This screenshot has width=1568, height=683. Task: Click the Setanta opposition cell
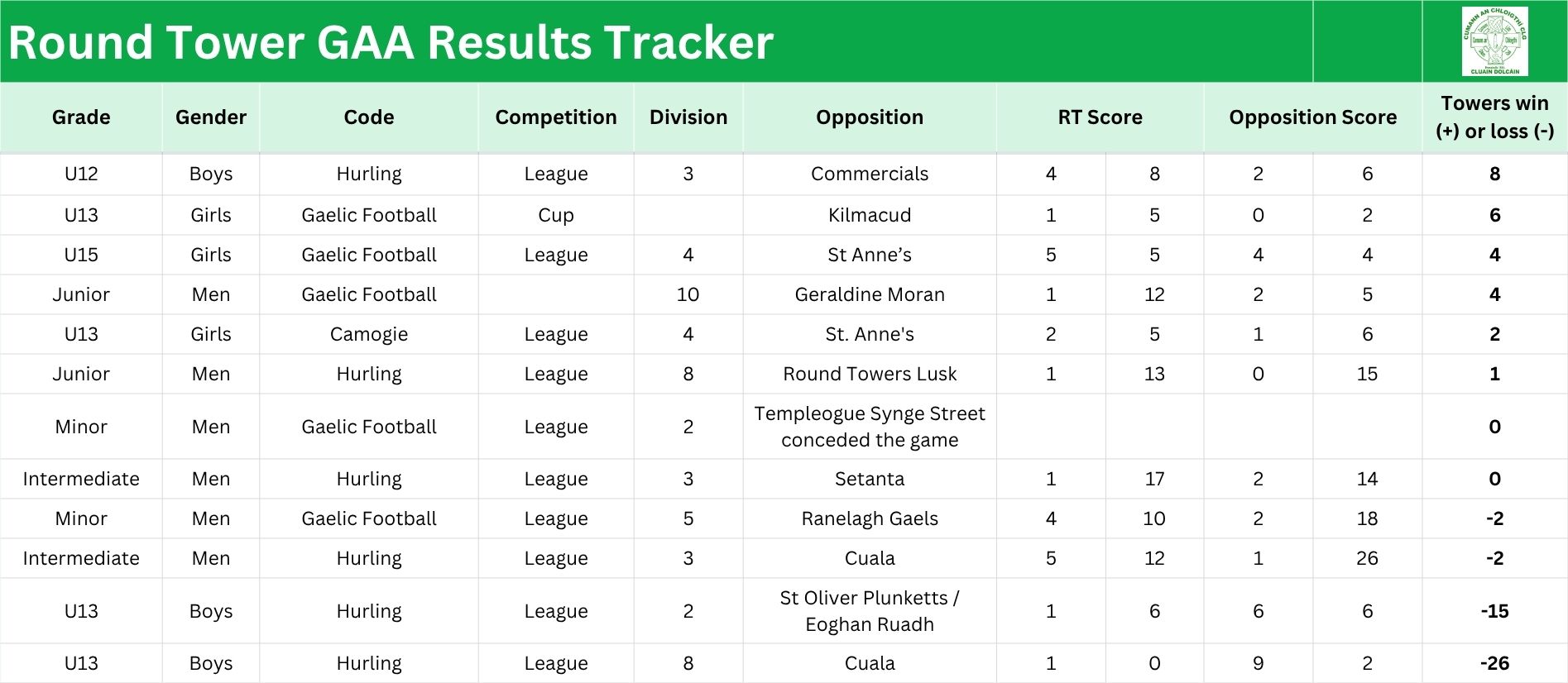(x=870, y=479)
